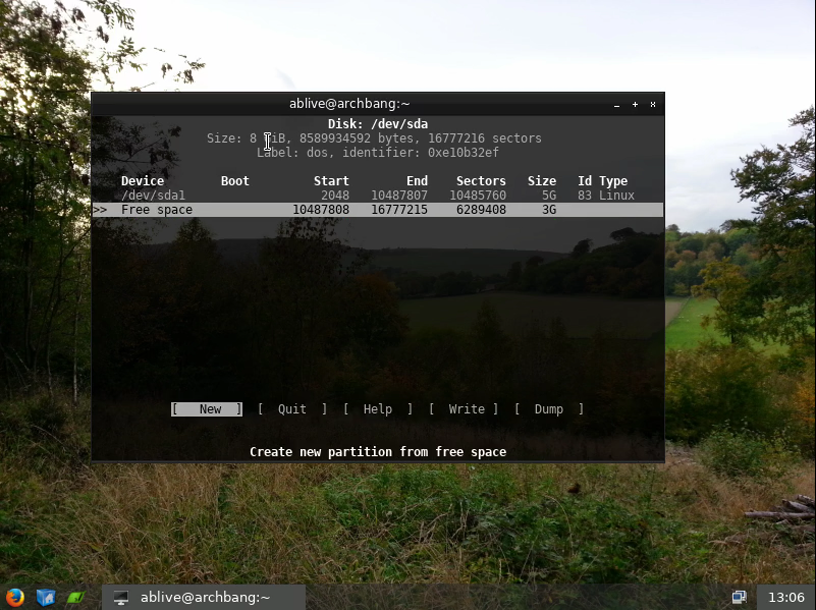Viewport: 816px width, 610px height.
Task: Click the Size column header
Action: click(x=541, y=181)
